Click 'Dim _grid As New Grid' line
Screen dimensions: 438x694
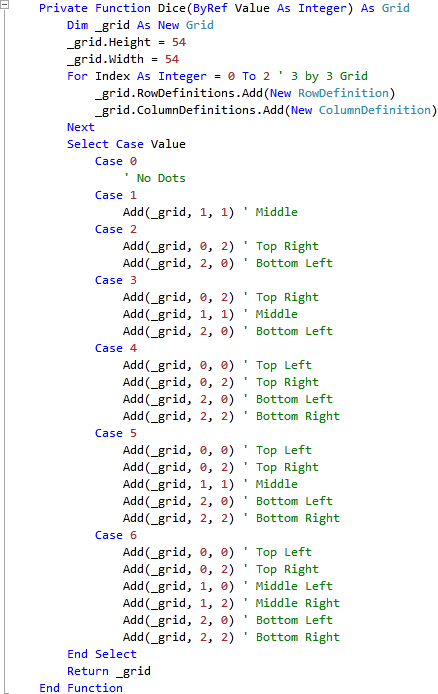(x=140, y=25)
